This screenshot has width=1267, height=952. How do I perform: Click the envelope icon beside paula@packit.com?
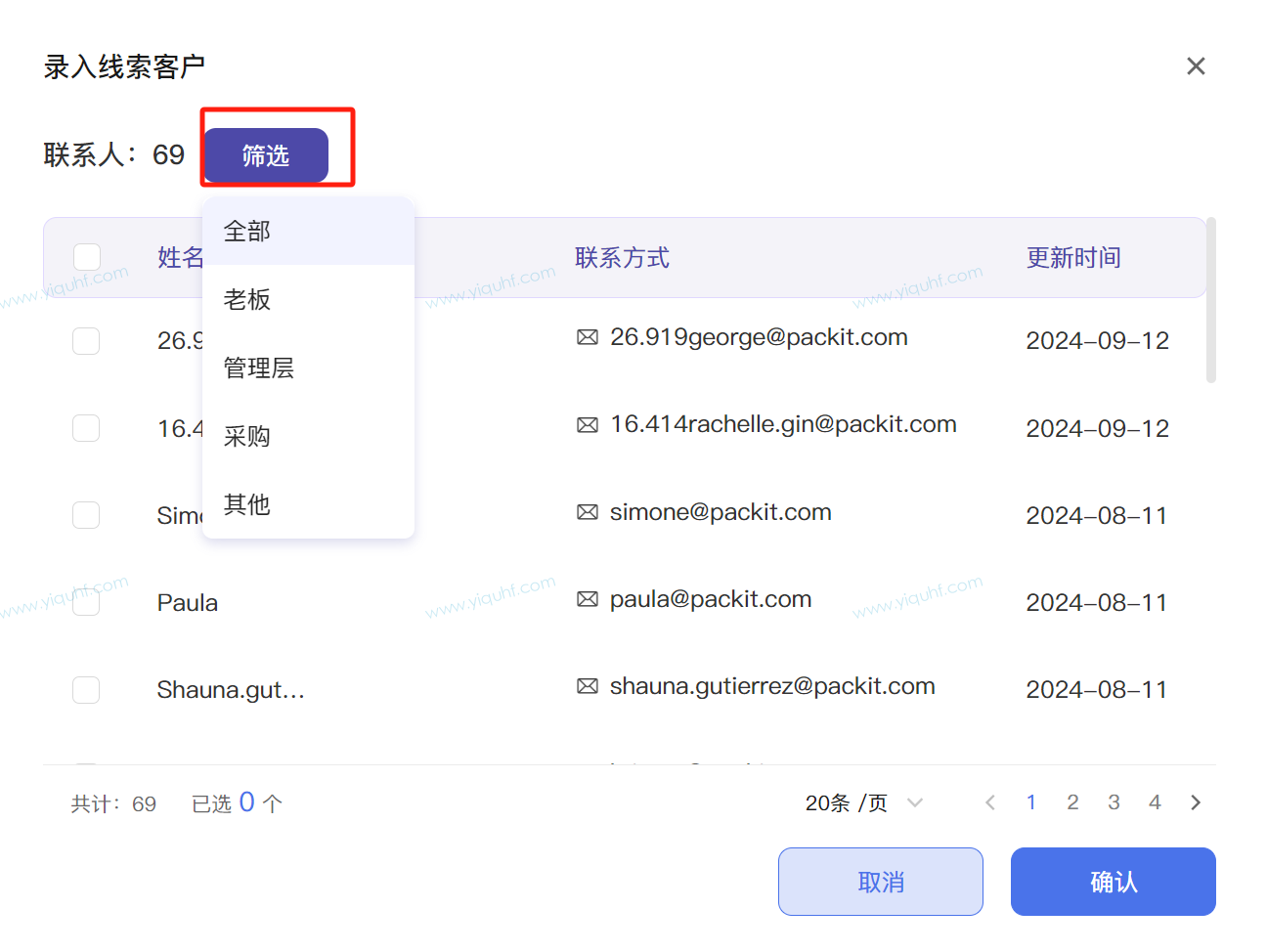588,599
